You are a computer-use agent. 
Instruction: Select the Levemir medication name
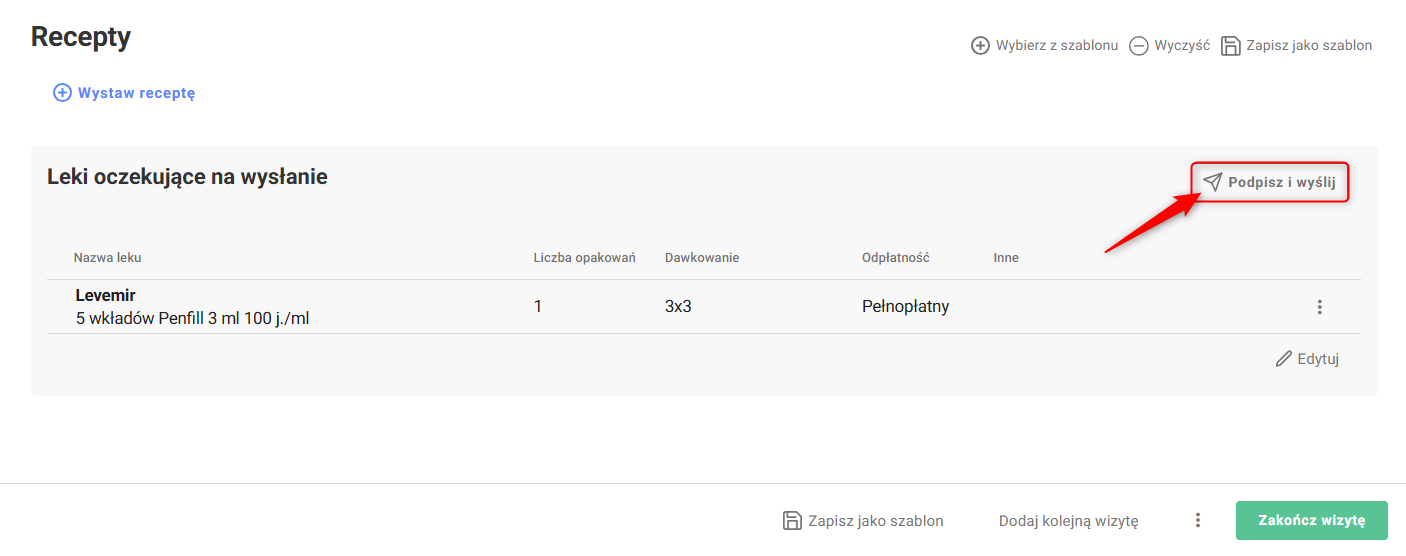105,296
